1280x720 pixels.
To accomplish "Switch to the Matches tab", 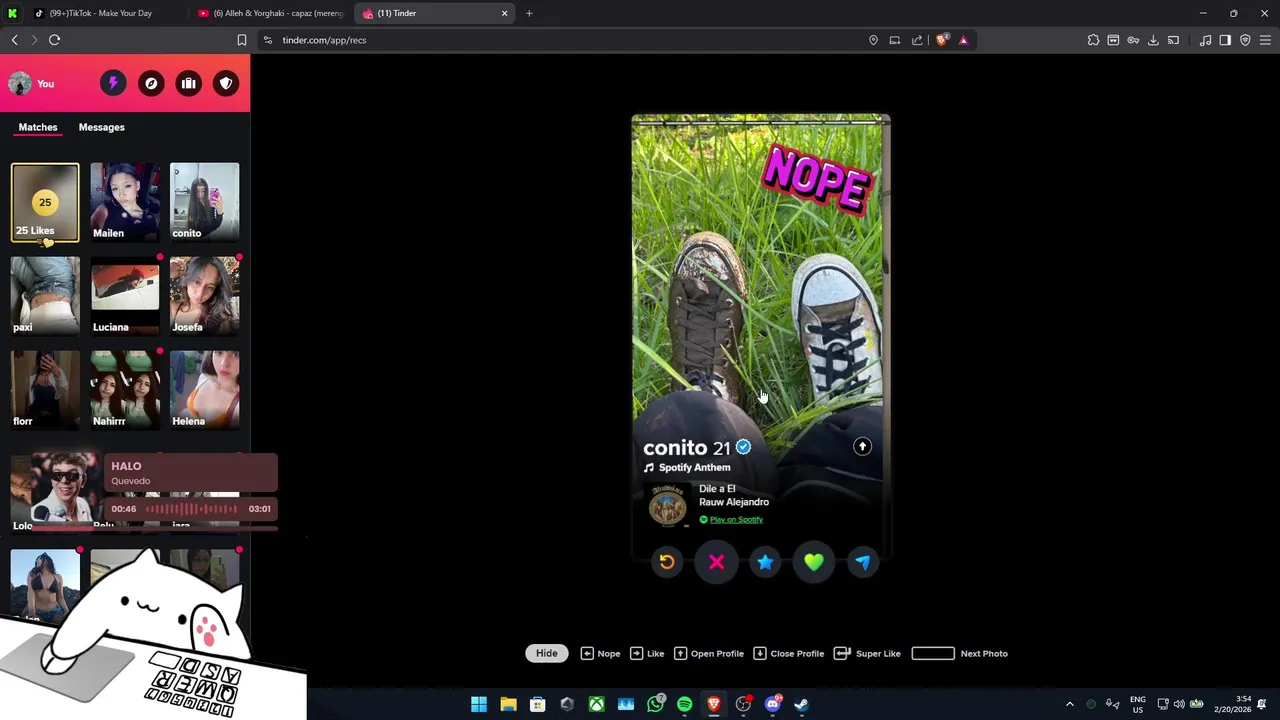I will click(38, 127).
